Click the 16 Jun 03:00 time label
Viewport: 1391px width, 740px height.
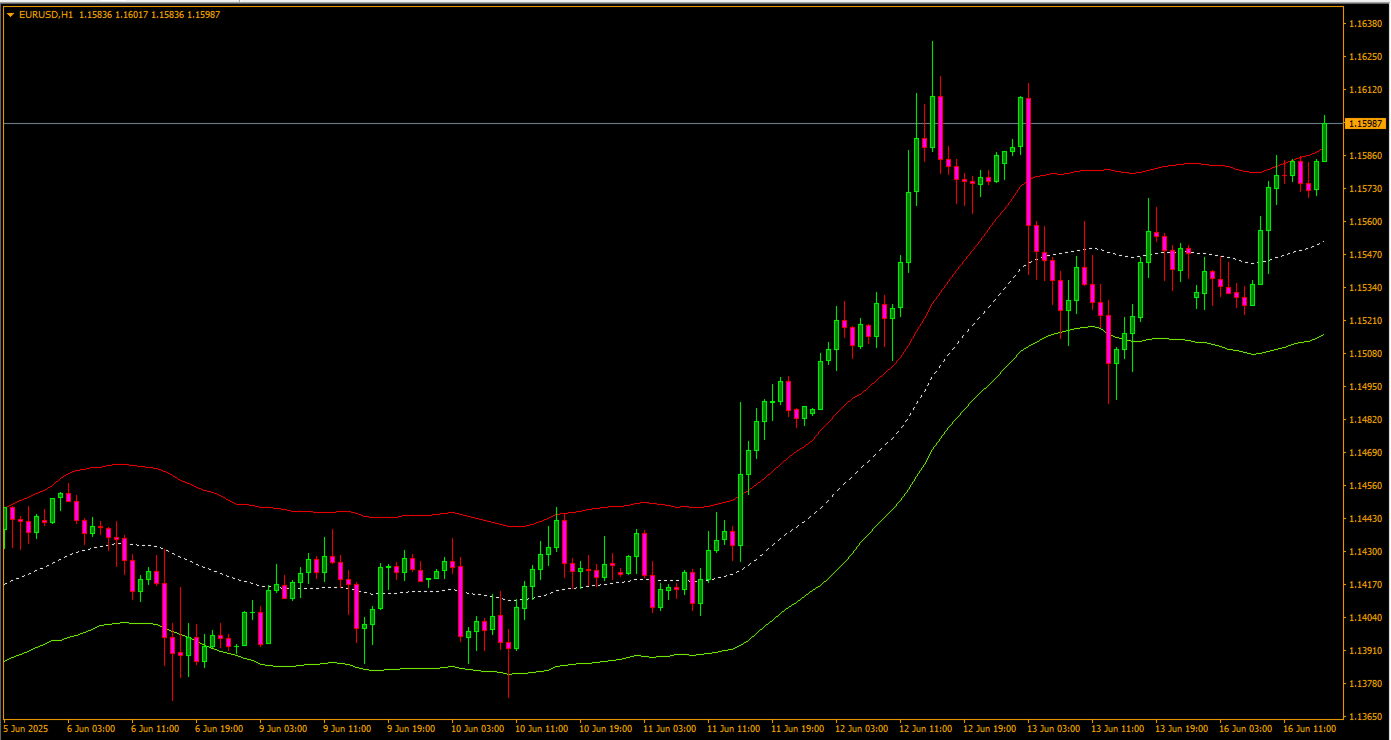[x=1245, y=729]
